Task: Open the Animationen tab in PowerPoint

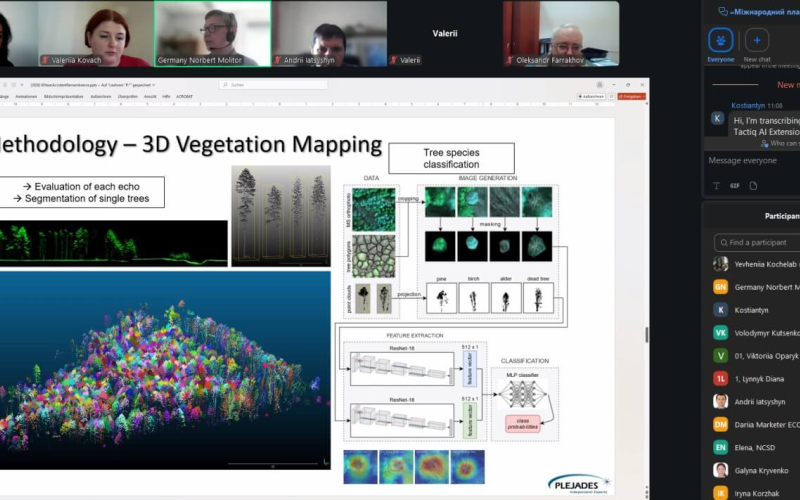Action: pyautogui.click(x=26, y=96)
